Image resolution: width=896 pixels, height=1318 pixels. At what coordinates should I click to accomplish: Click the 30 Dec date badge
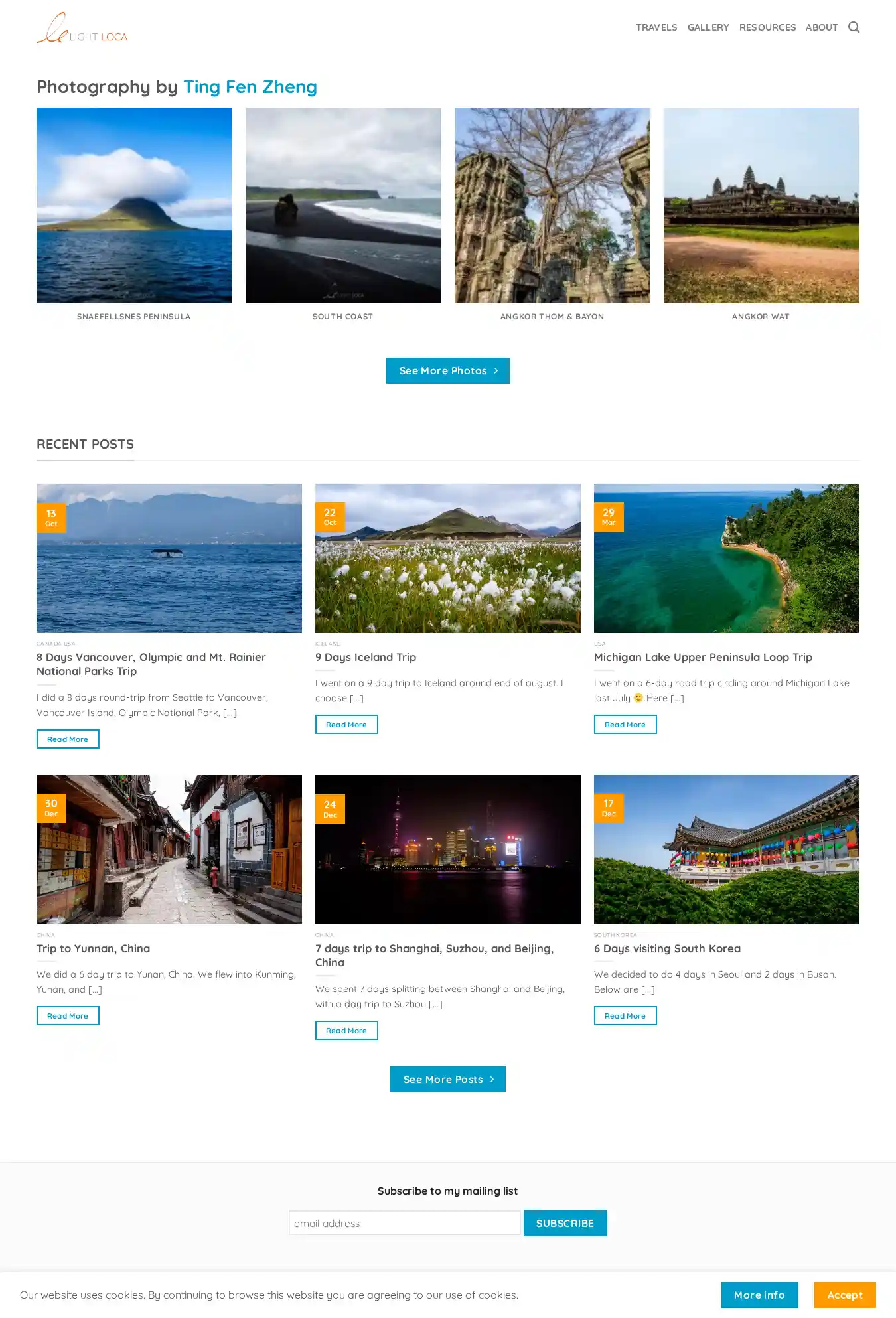coord(51,808)
